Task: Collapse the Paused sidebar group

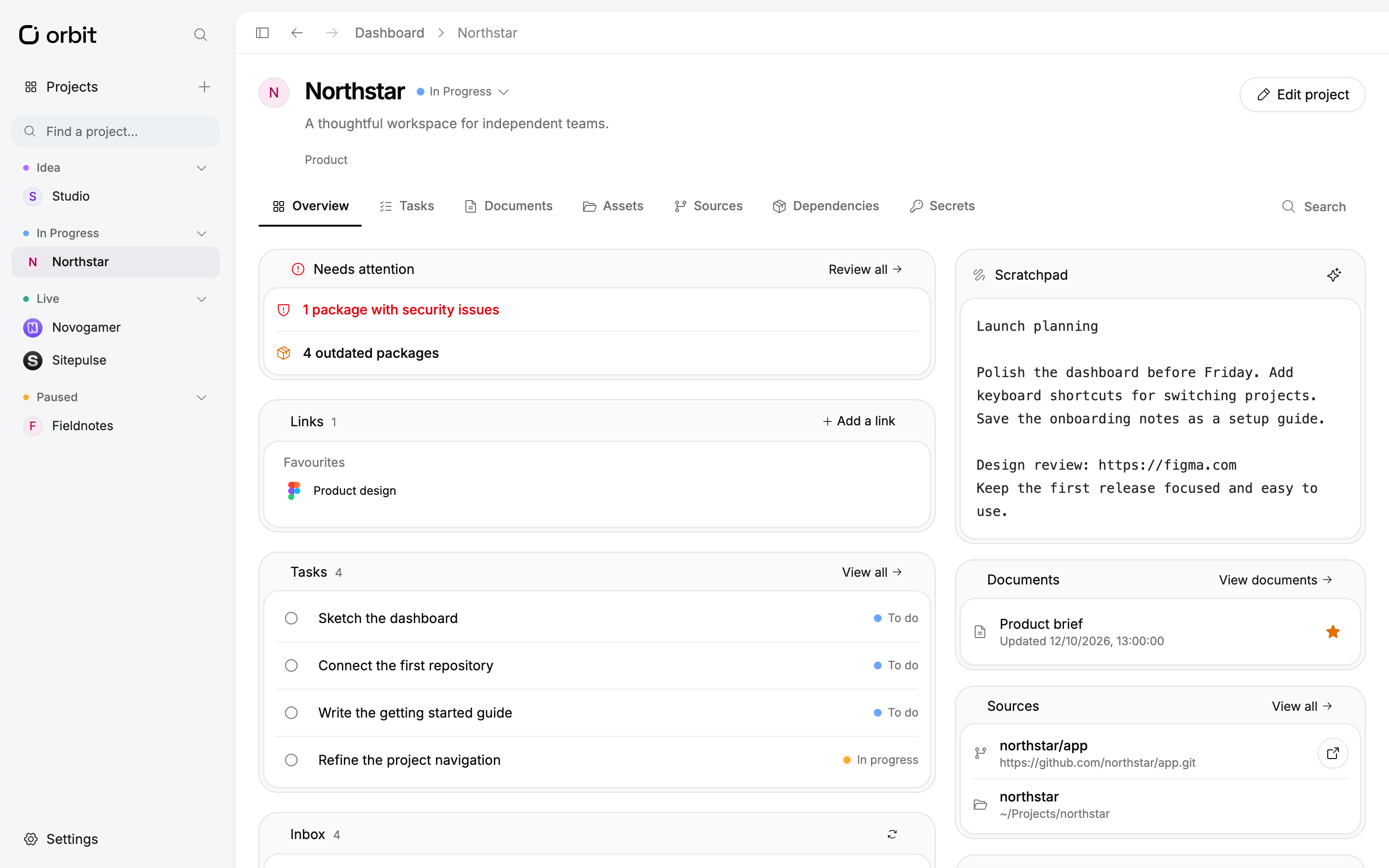Action: (202, 397)
